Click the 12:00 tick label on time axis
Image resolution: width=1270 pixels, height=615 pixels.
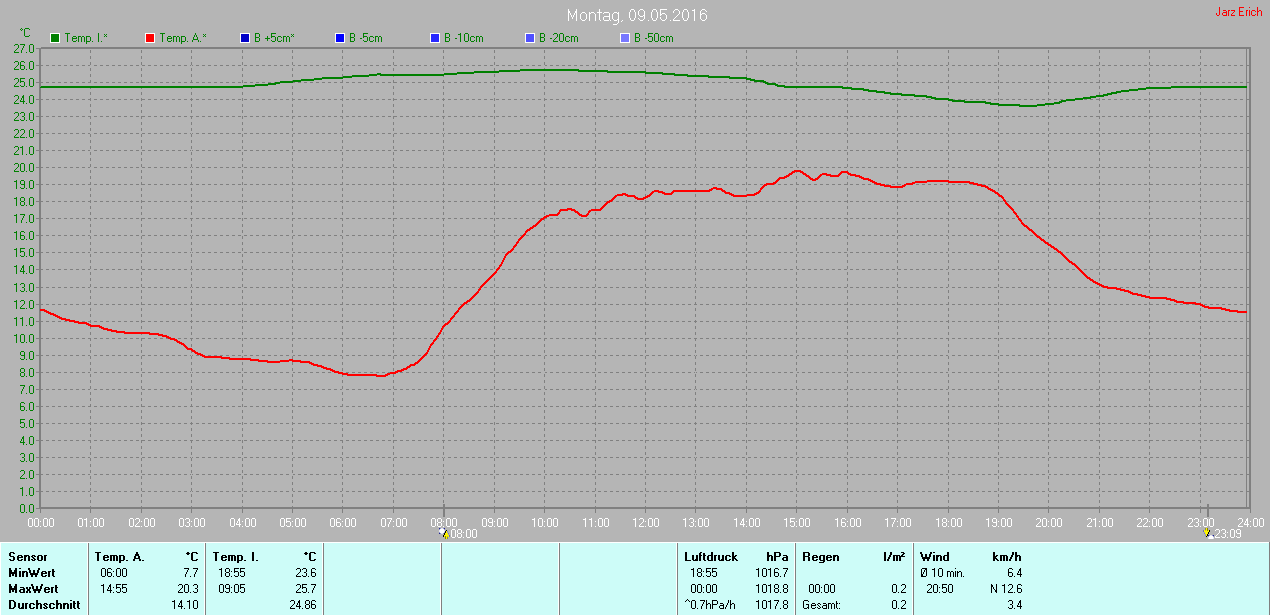[x=646, y=522]
